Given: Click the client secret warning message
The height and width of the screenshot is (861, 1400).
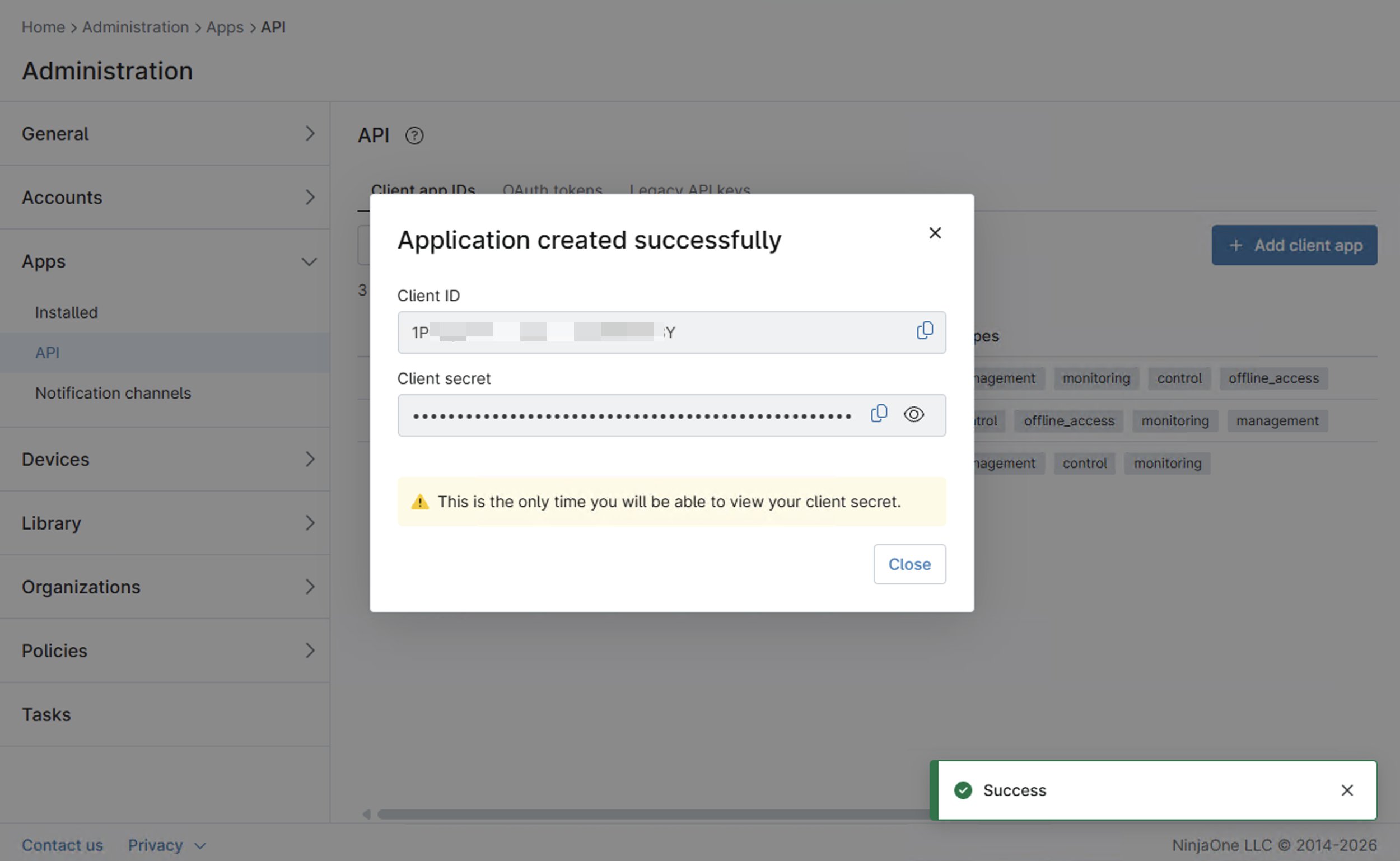Looking at the screenshot, I should pyautogui.click(x=669, y=502).
